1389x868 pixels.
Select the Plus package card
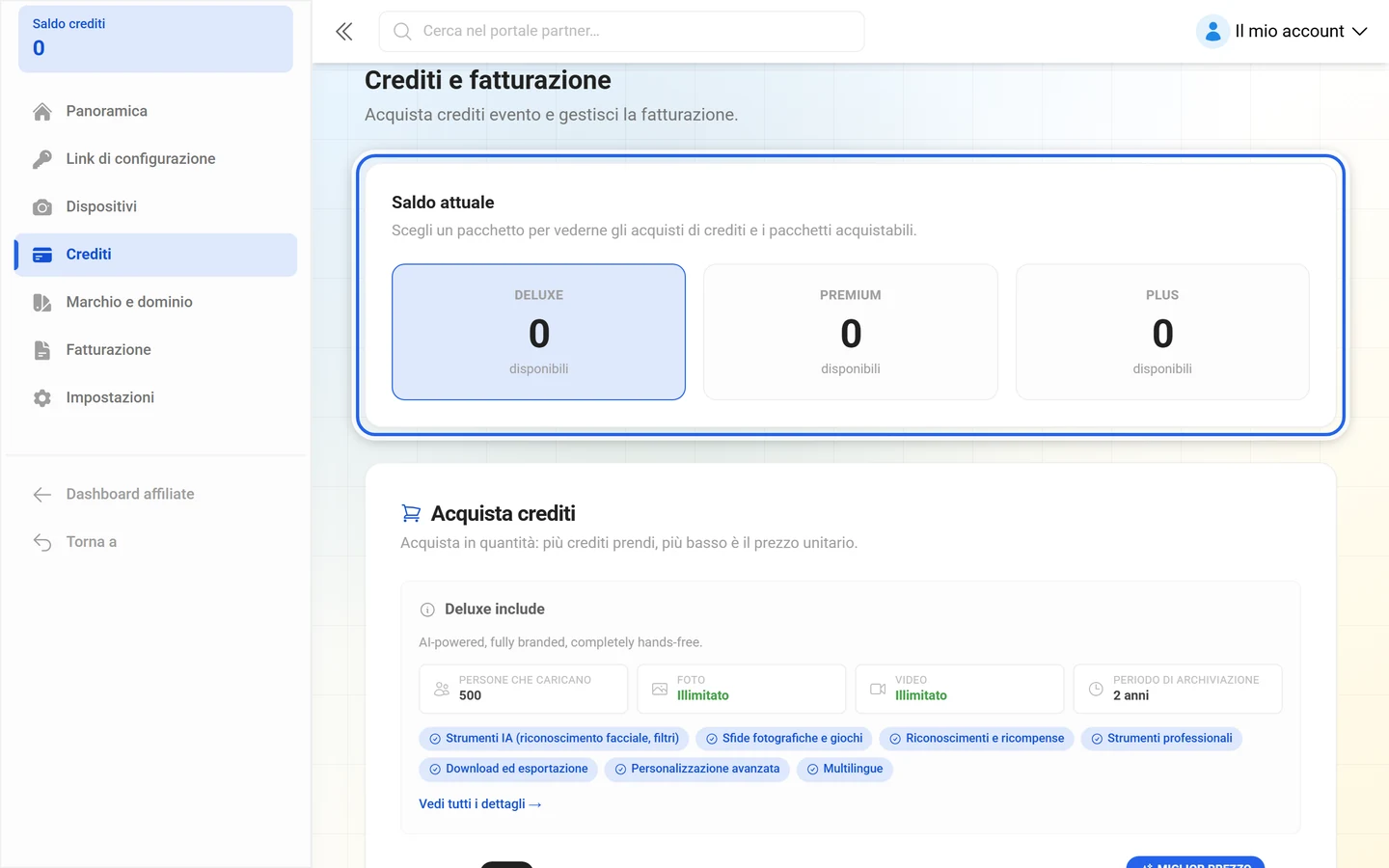pos(1162,332)
